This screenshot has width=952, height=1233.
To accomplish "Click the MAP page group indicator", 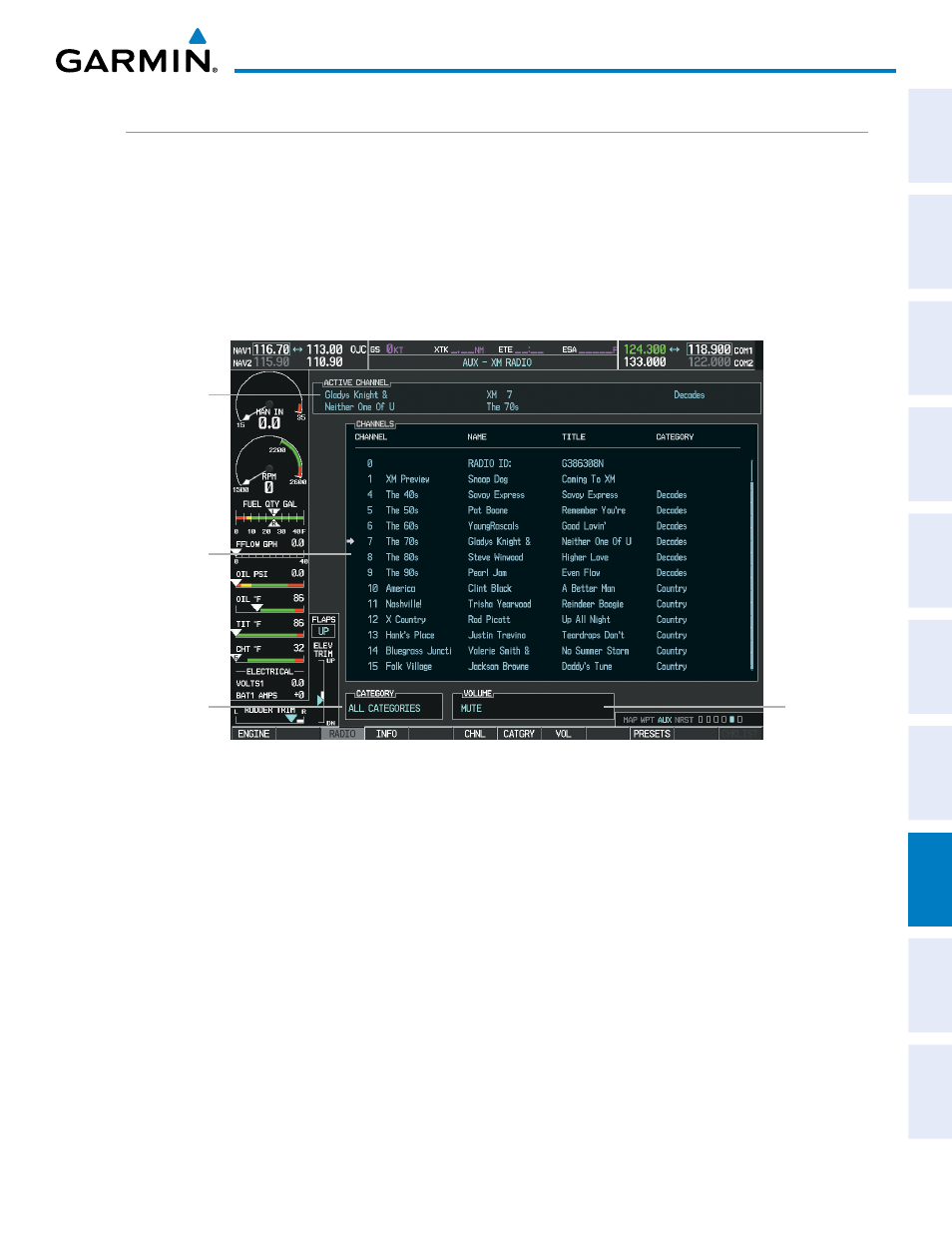I will [x=631, y=720].
